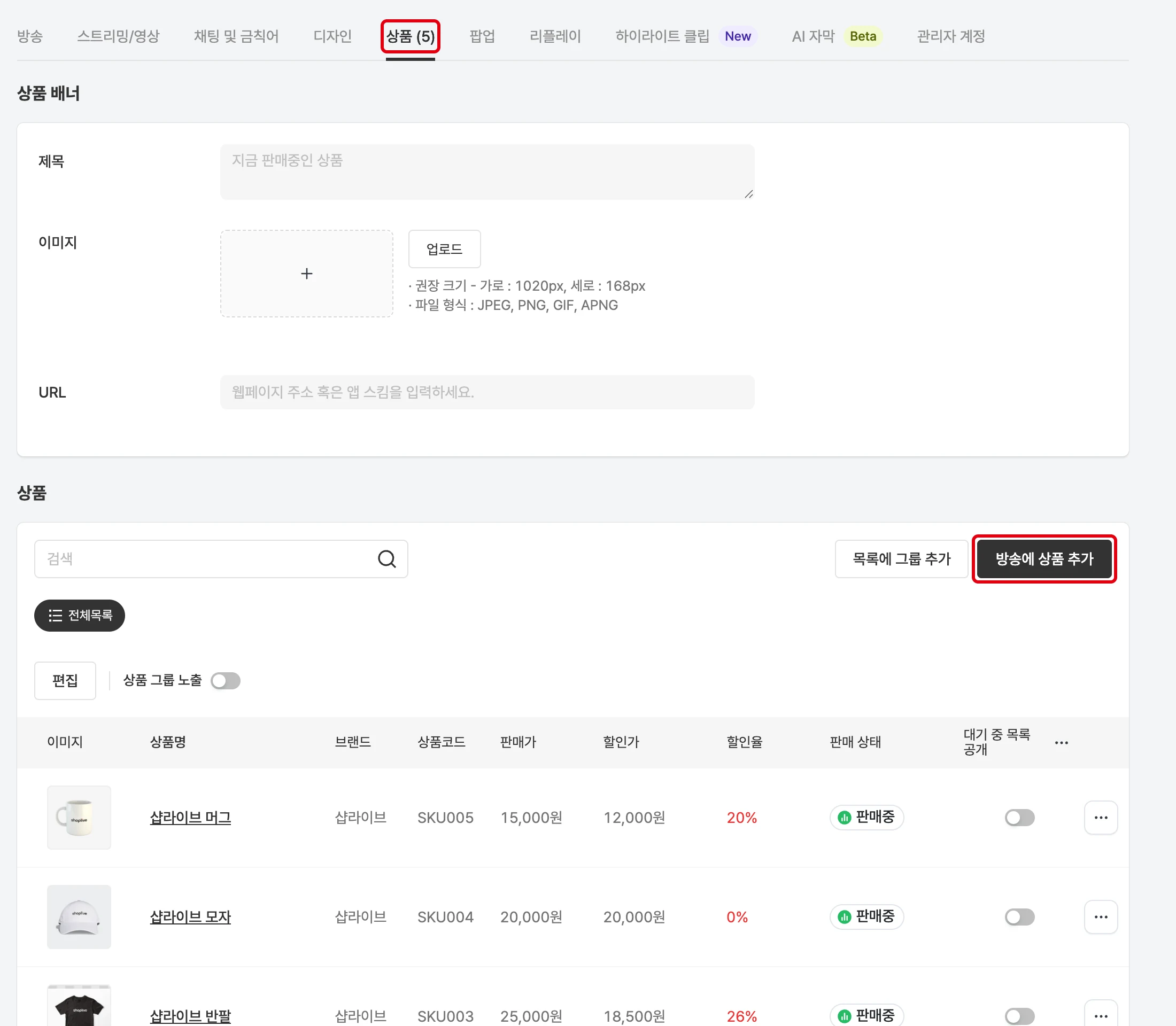This screenshot has height=1026, width=1176.
Task: Open the more options menu for 샵라이브 반팔
Action: pyautogui.click(x=1101, y=1013)
